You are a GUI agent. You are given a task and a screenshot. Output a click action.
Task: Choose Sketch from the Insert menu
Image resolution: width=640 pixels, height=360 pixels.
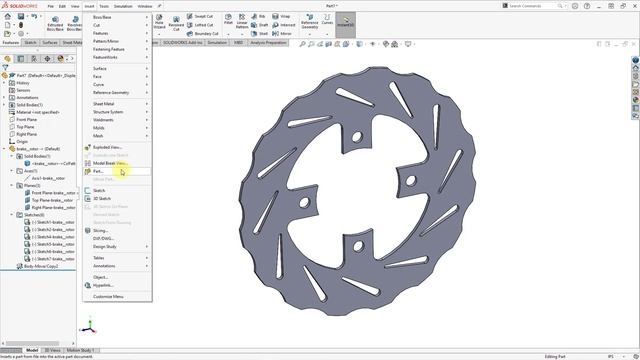tap(117, 191)
